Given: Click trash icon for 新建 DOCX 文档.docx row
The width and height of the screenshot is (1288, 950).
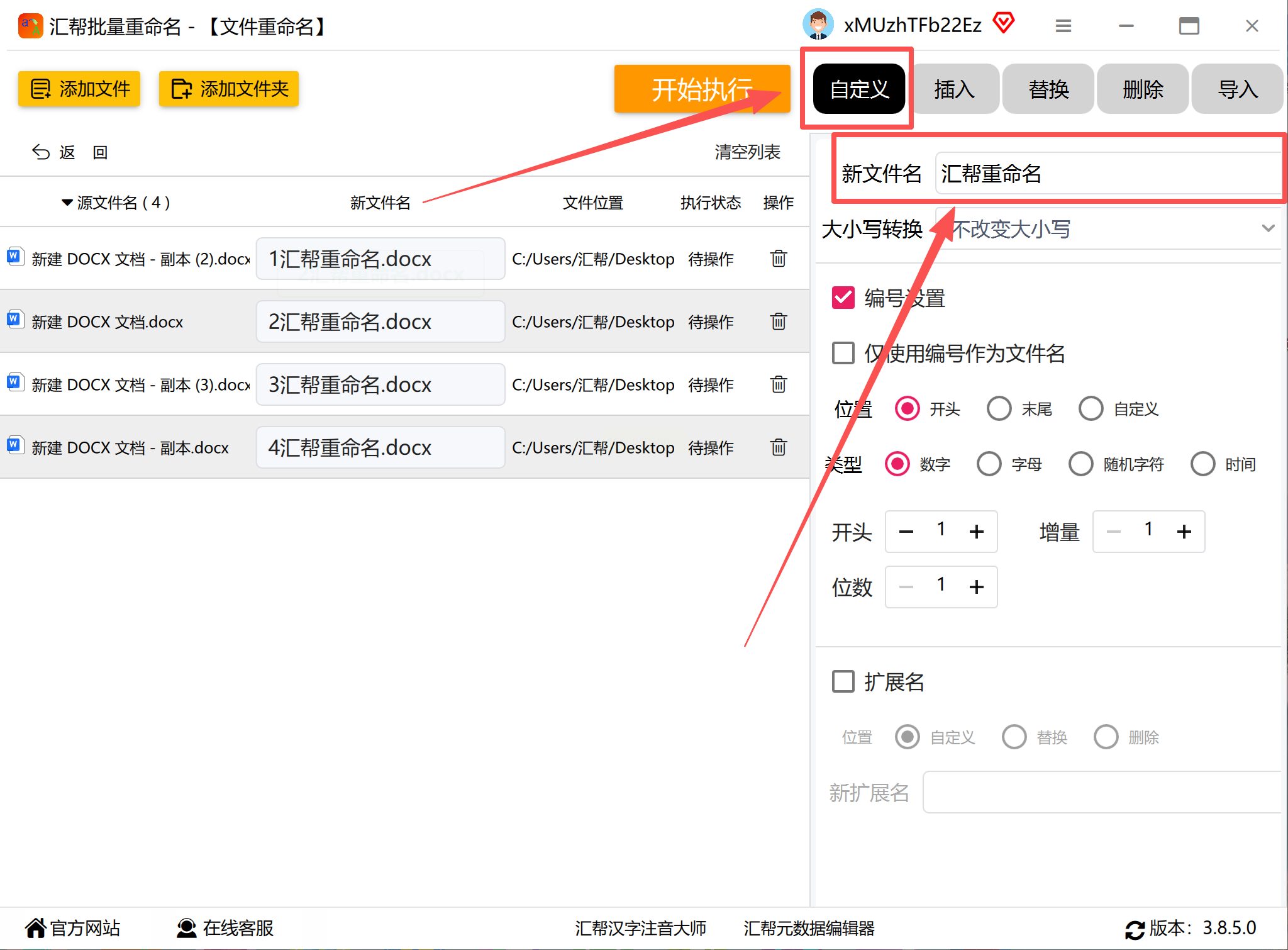Looking at the screenshot, I should 779,321.
